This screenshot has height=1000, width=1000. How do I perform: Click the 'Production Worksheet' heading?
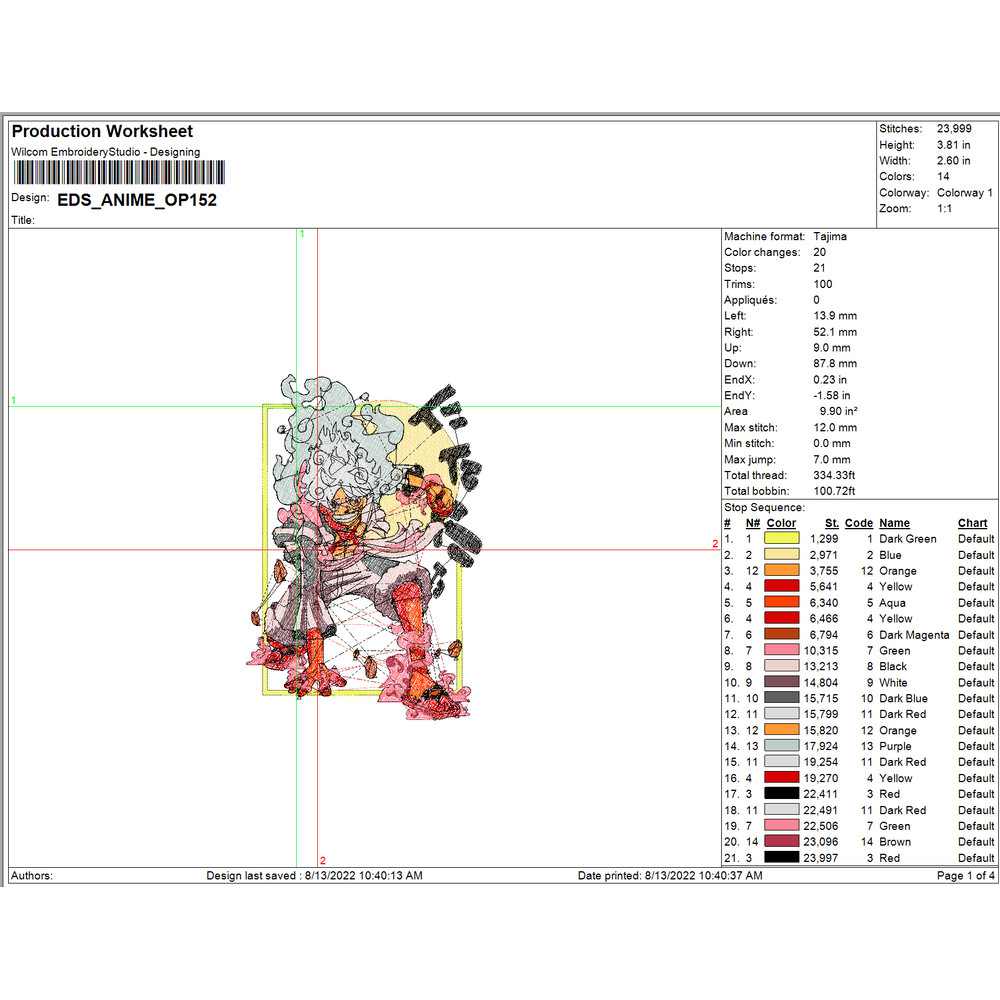pyautogui.click(x=102, y=131)
